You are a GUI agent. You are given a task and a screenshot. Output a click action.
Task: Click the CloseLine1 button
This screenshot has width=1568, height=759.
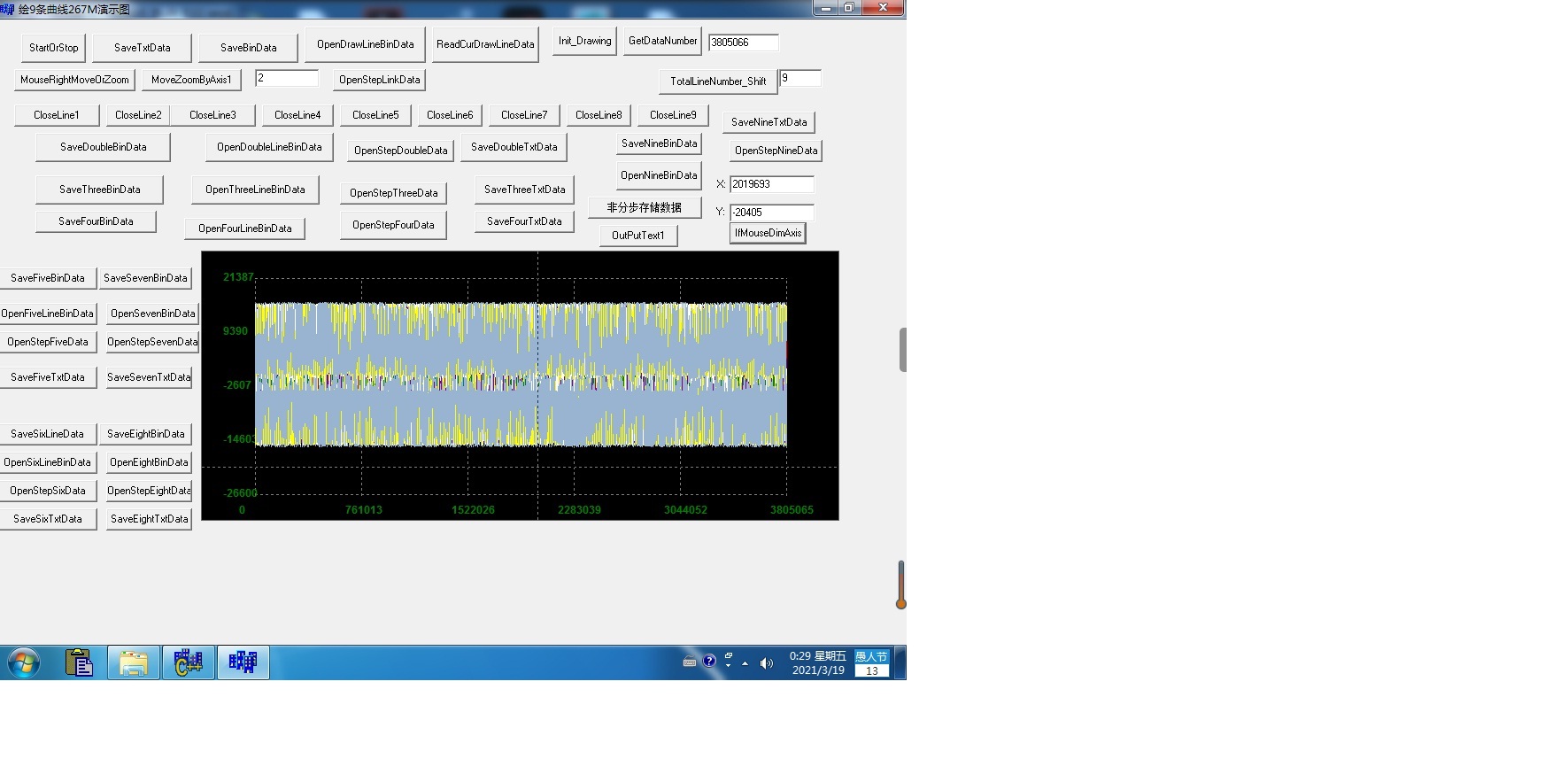point(57,115)
